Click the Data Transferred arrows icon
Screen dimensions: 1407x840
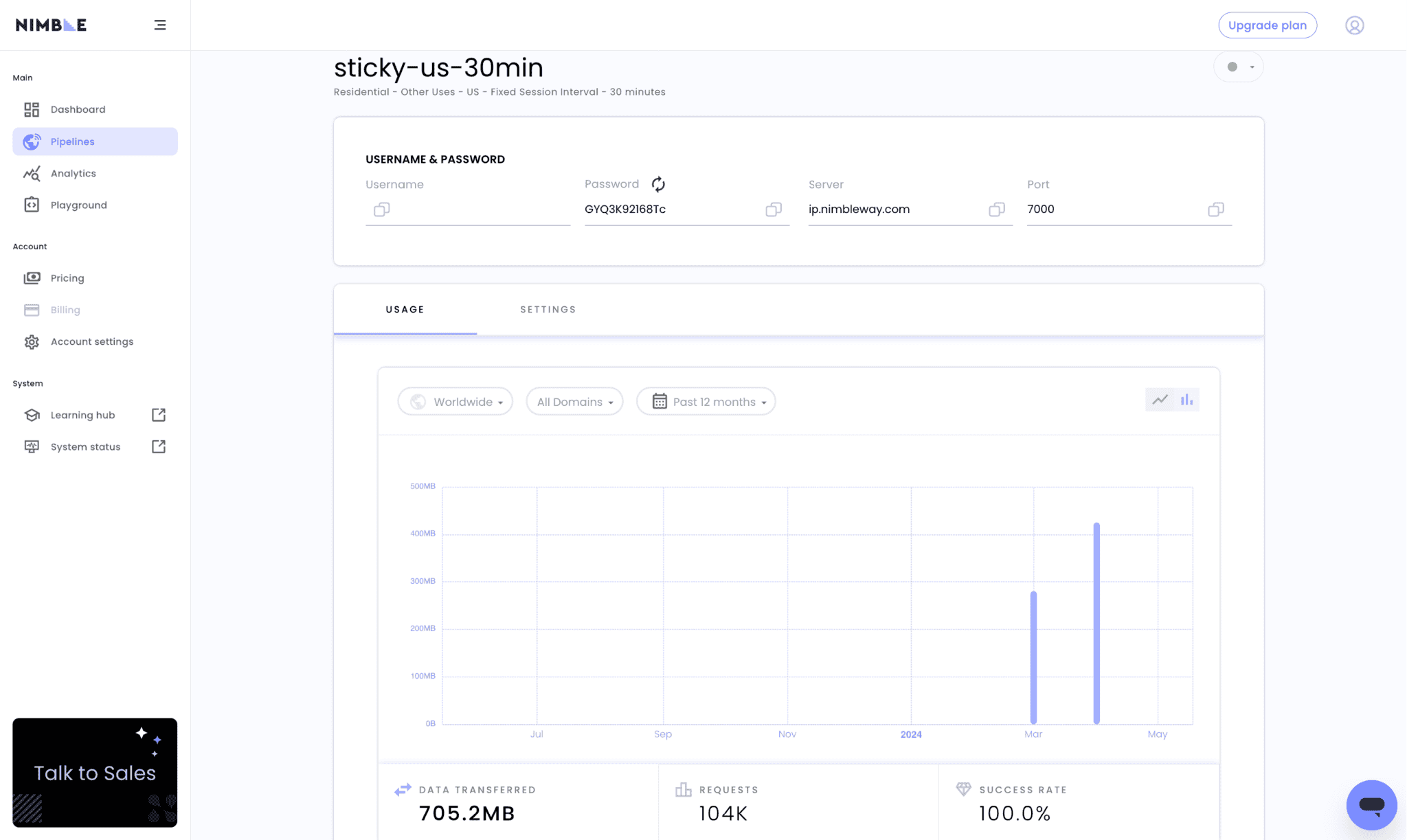click(403, 790)
